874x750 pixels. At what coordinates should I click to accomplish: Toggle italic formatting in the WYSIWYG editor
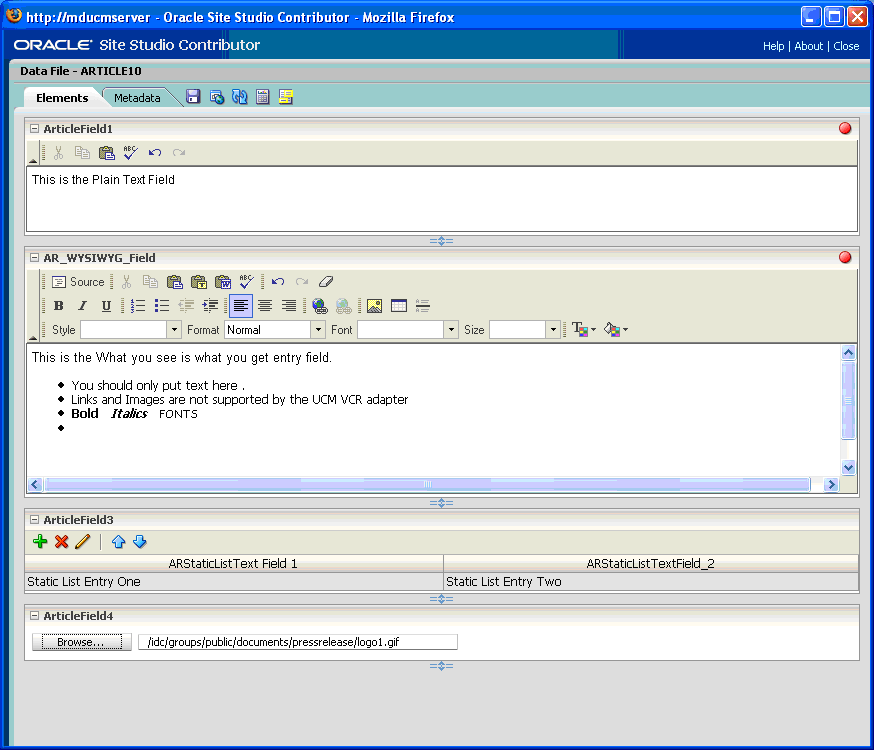point(82,305)
